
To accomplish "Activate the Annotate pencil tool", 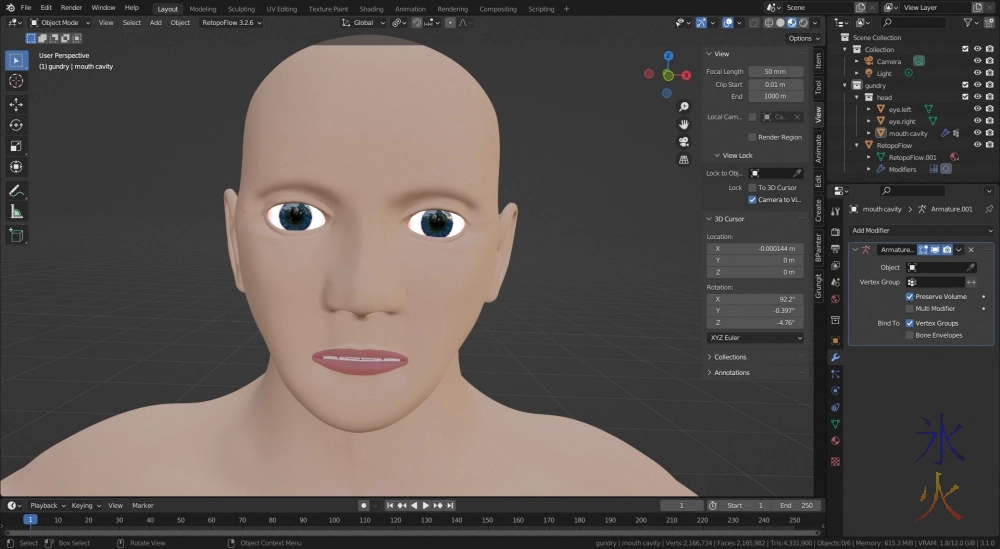I will (16, 190).
